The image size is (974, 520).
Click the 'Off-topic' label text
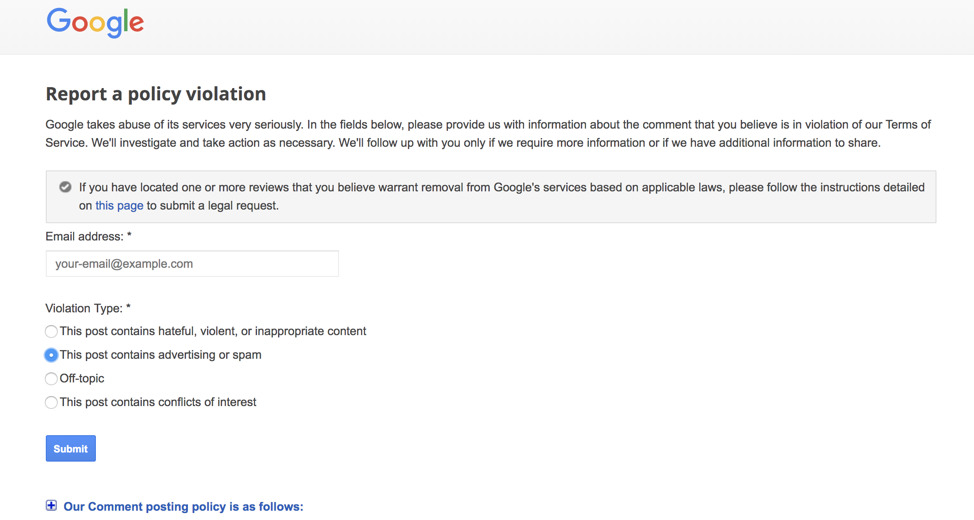click(x=82, y=378)
